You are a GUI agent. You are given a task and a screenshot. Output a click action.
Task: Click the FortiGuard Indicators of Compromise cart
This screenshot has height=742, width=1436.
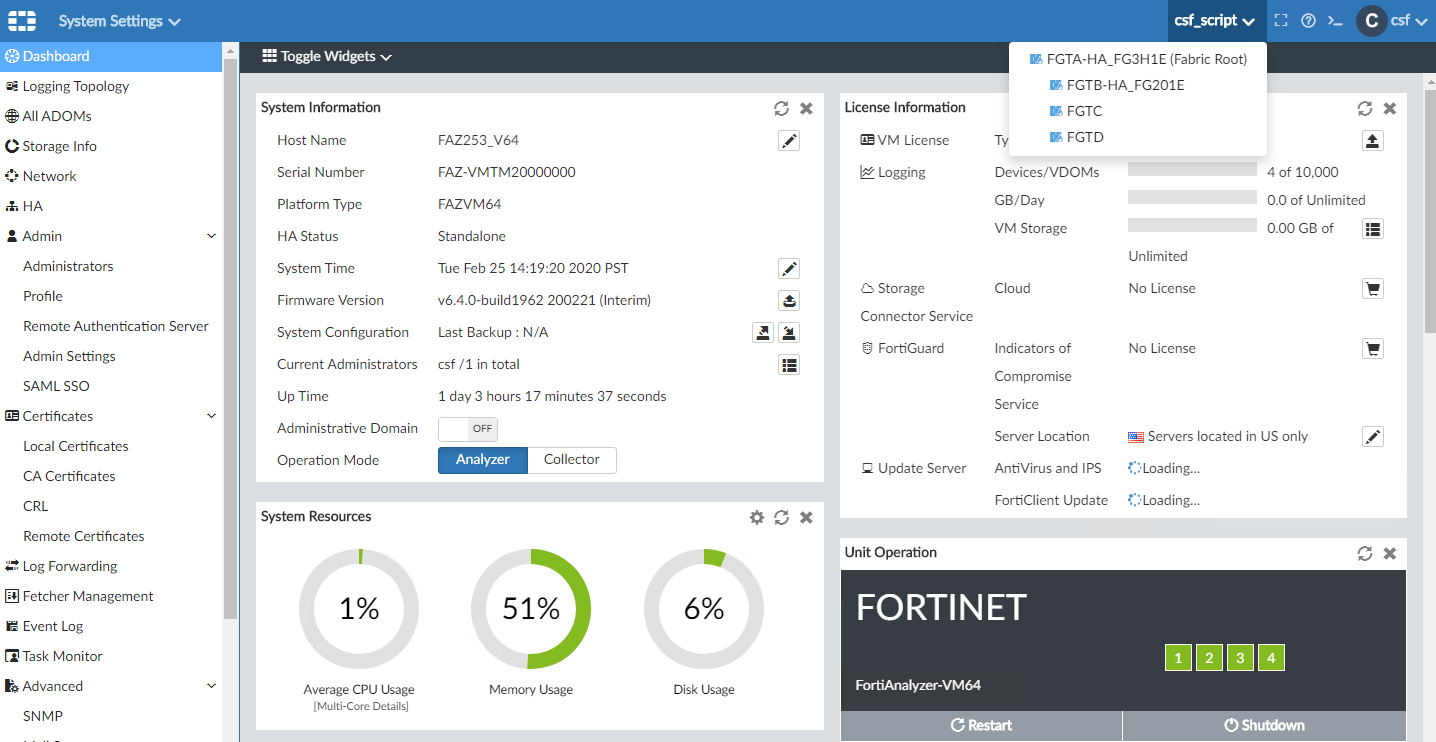tap(1373, 349)
